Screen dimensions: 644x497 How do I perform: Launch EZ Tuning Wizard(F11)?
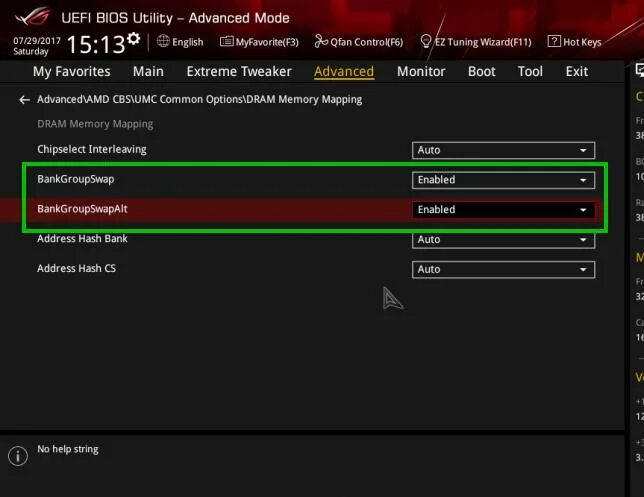click(476, 42)
